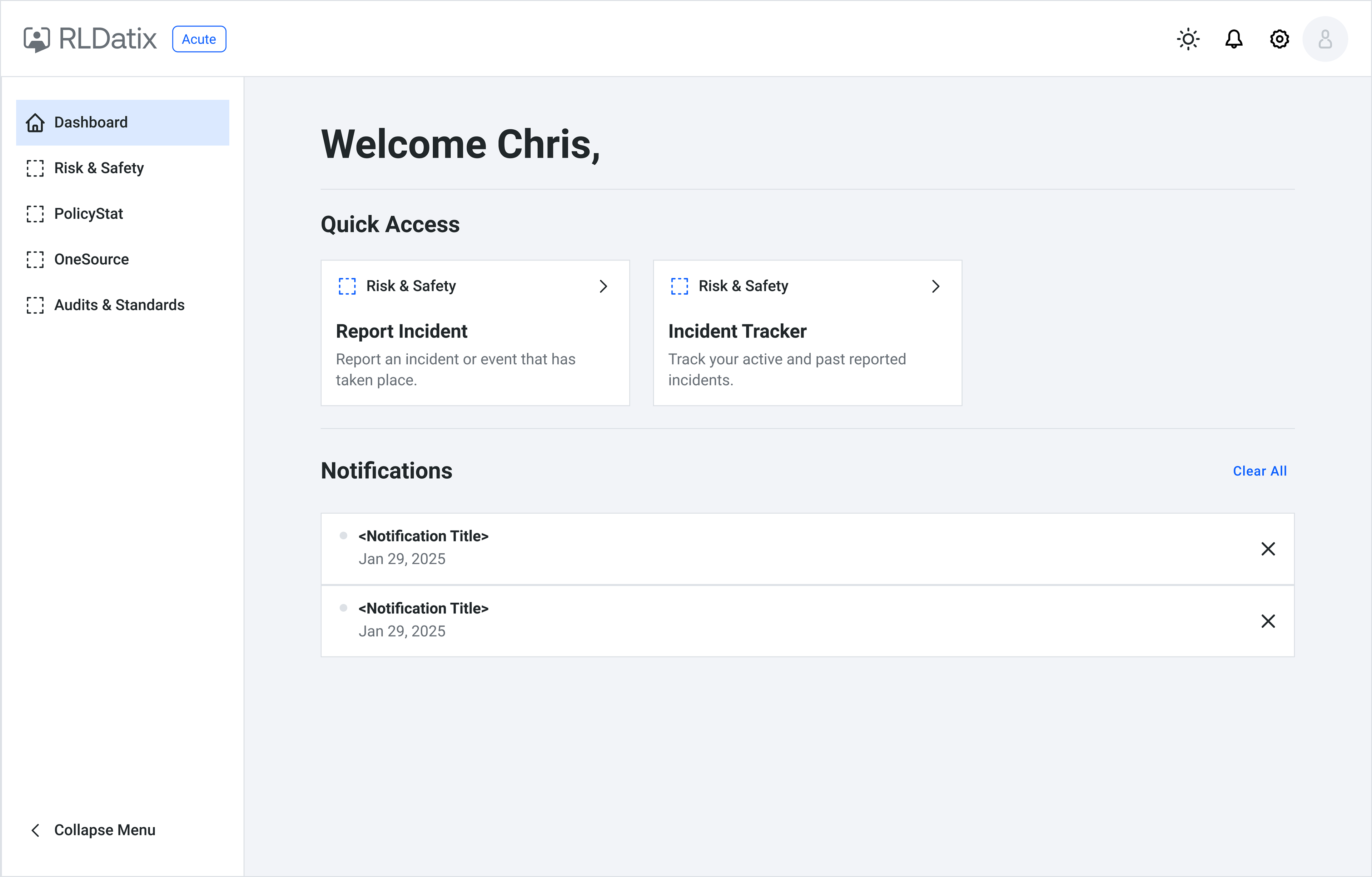
Task: Open the notifications bell
Action: (x=1233, y=39)
